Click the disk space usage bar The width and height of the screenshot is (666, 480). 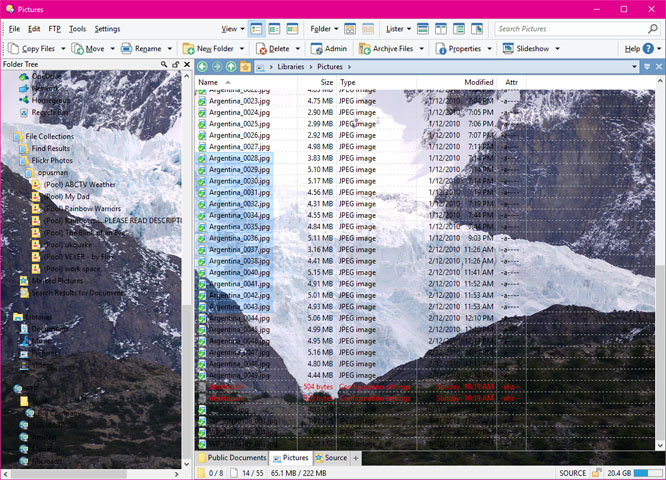[647, 473]
